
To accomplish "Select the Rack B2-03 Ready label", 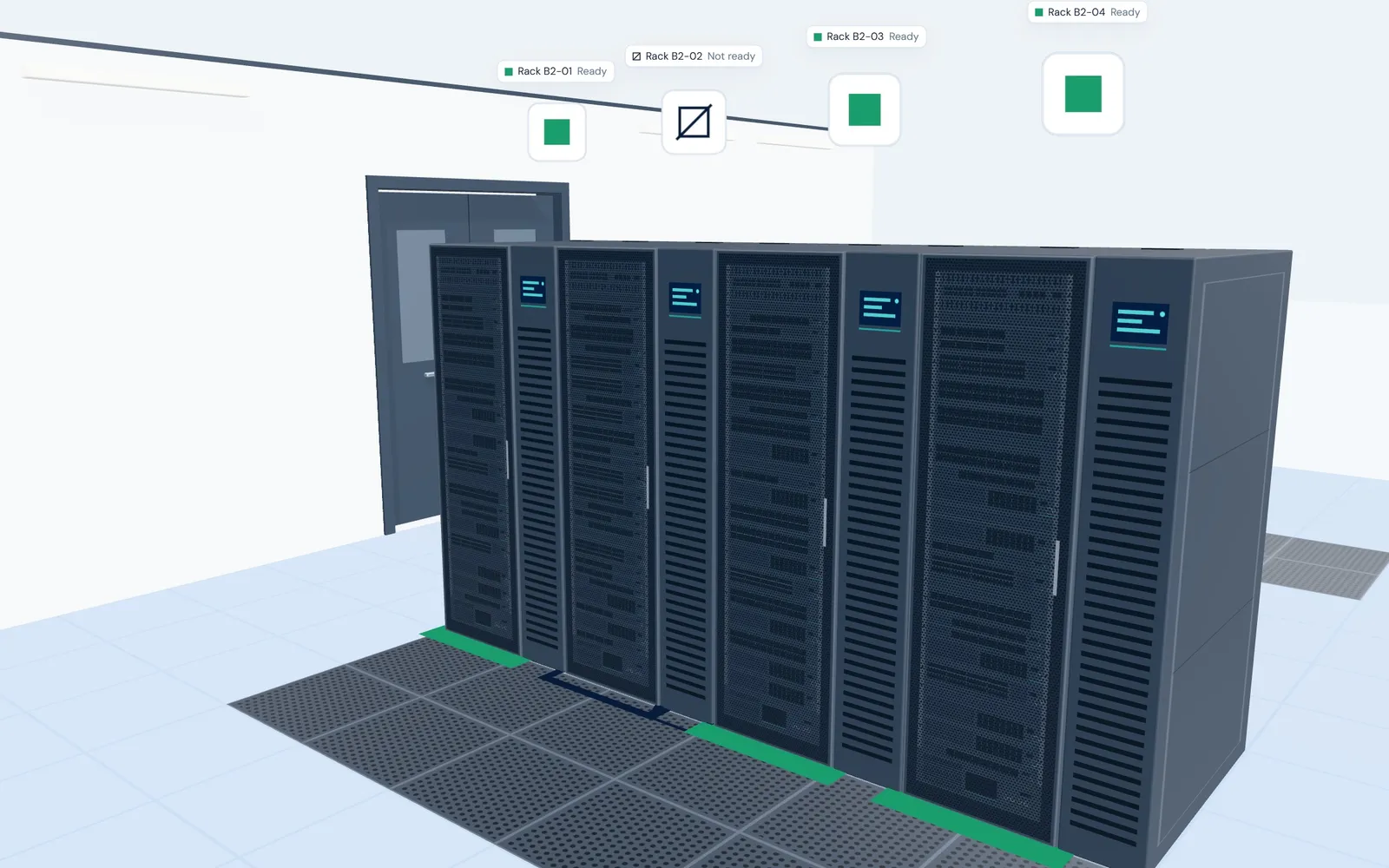I will (866, 36).
